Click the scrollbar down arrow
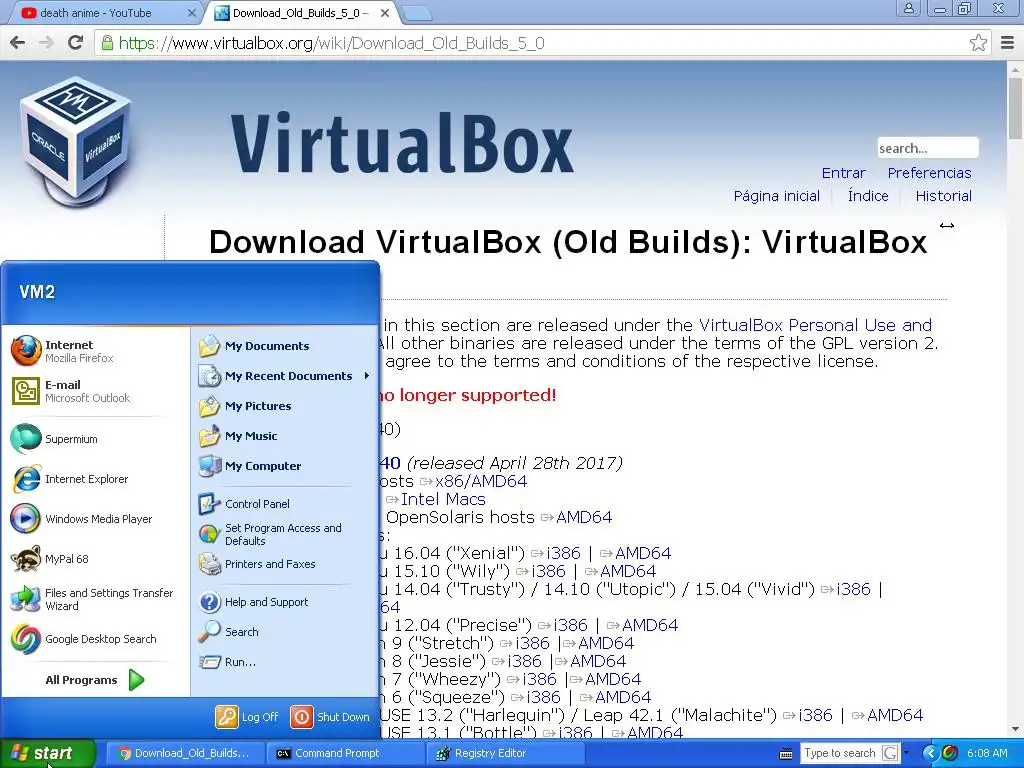This screenshot has width=1024, height=768. (1015, 729)
